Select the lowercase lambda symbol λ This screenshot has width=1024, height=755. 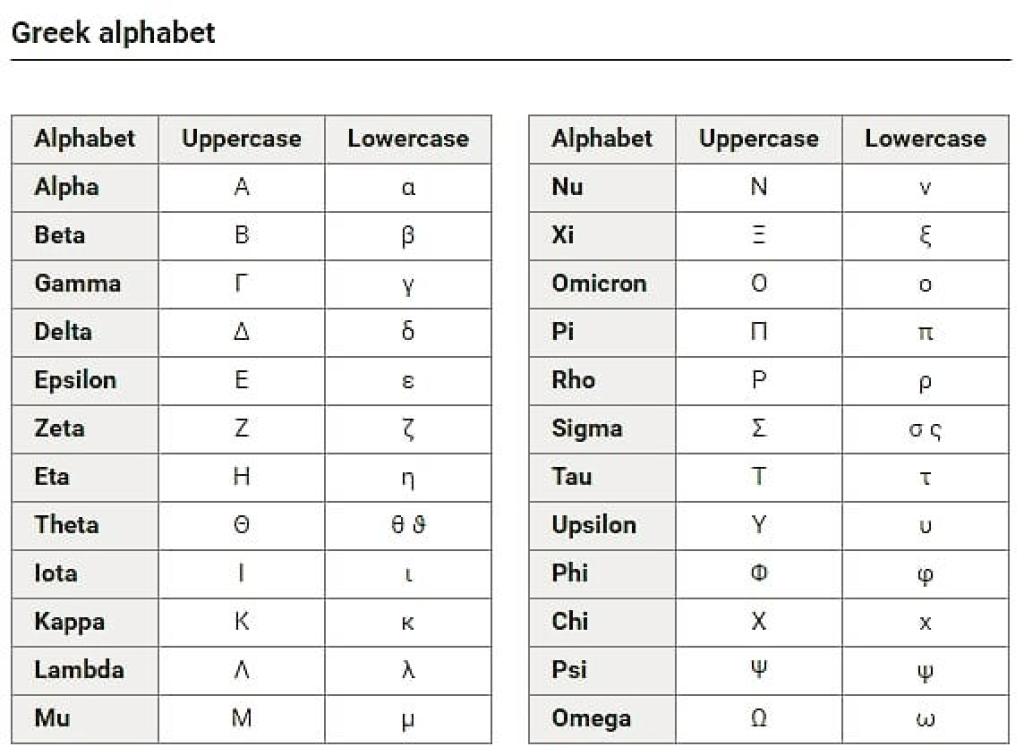pyautogui.click(x=408, y=669)
